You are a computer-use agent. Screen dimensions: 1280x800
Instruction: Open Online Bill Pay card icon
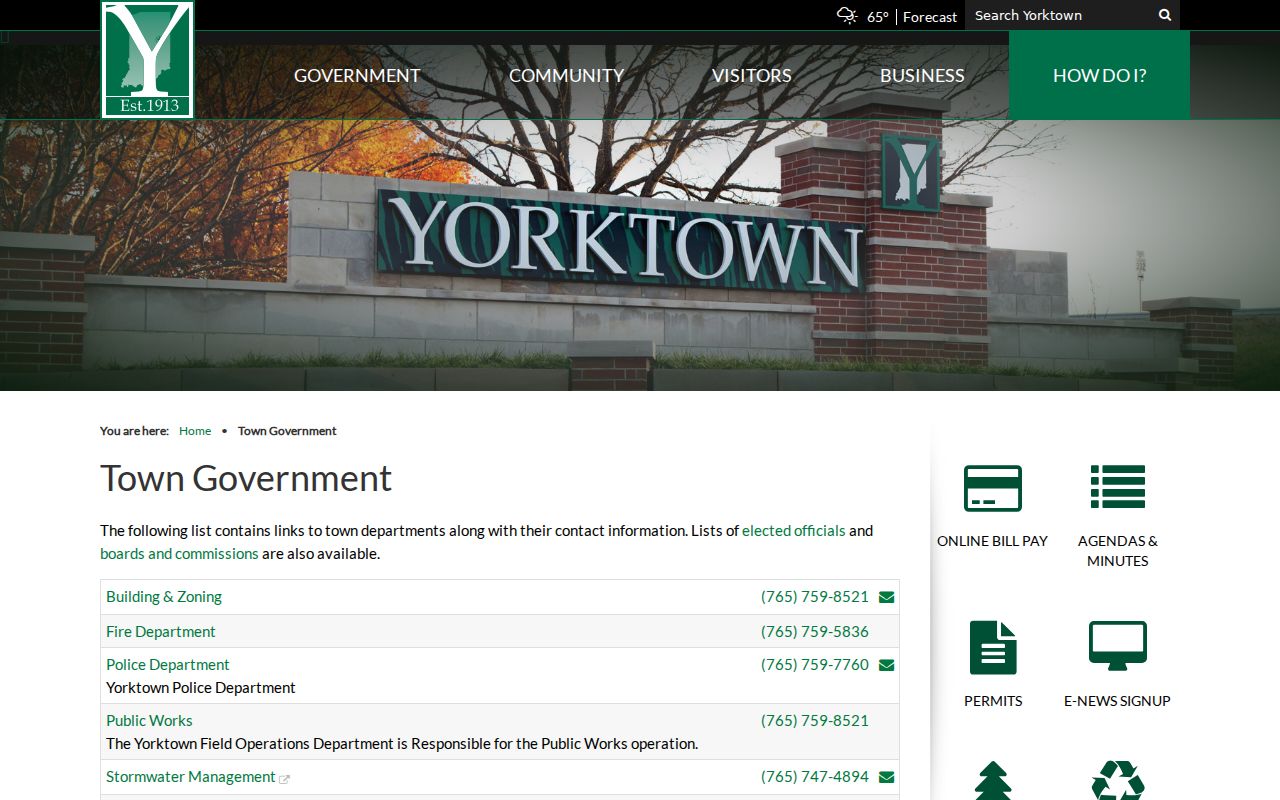[x=993, y=489]
